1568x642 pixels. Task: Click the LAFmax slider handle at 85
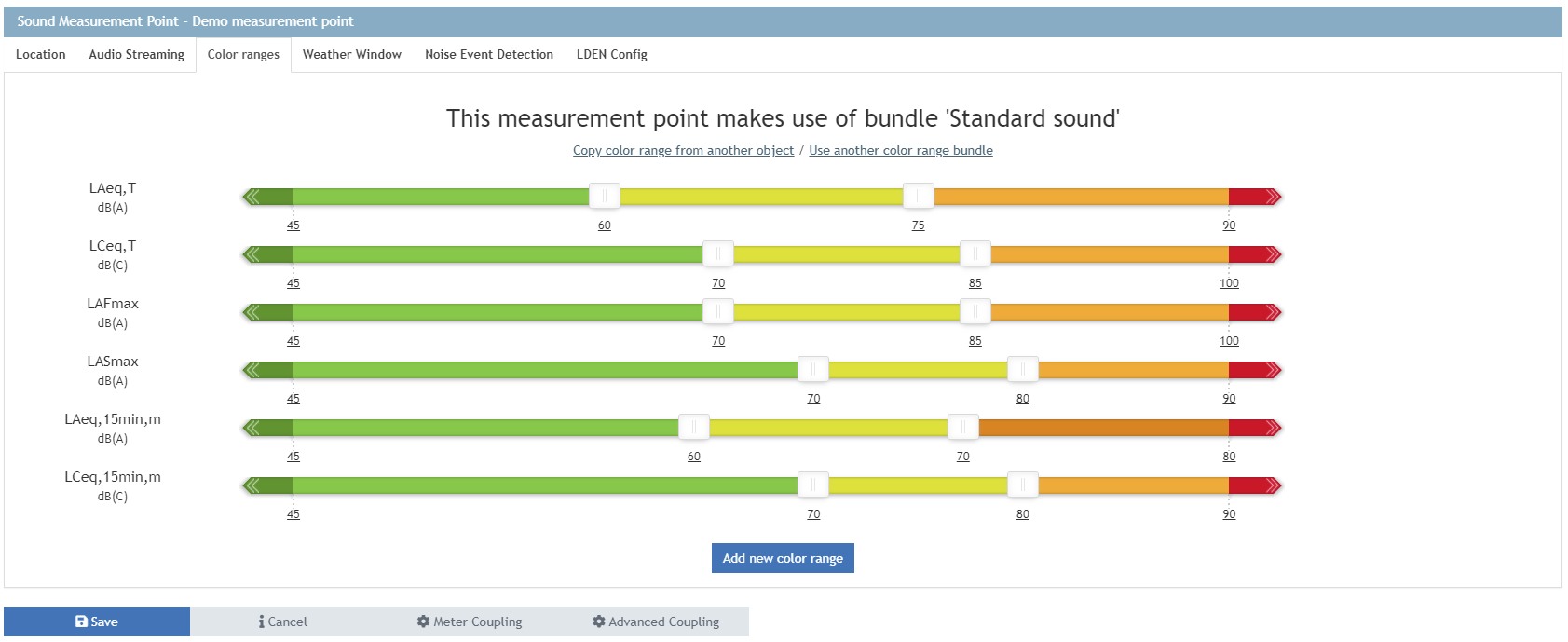click(975, 311)
